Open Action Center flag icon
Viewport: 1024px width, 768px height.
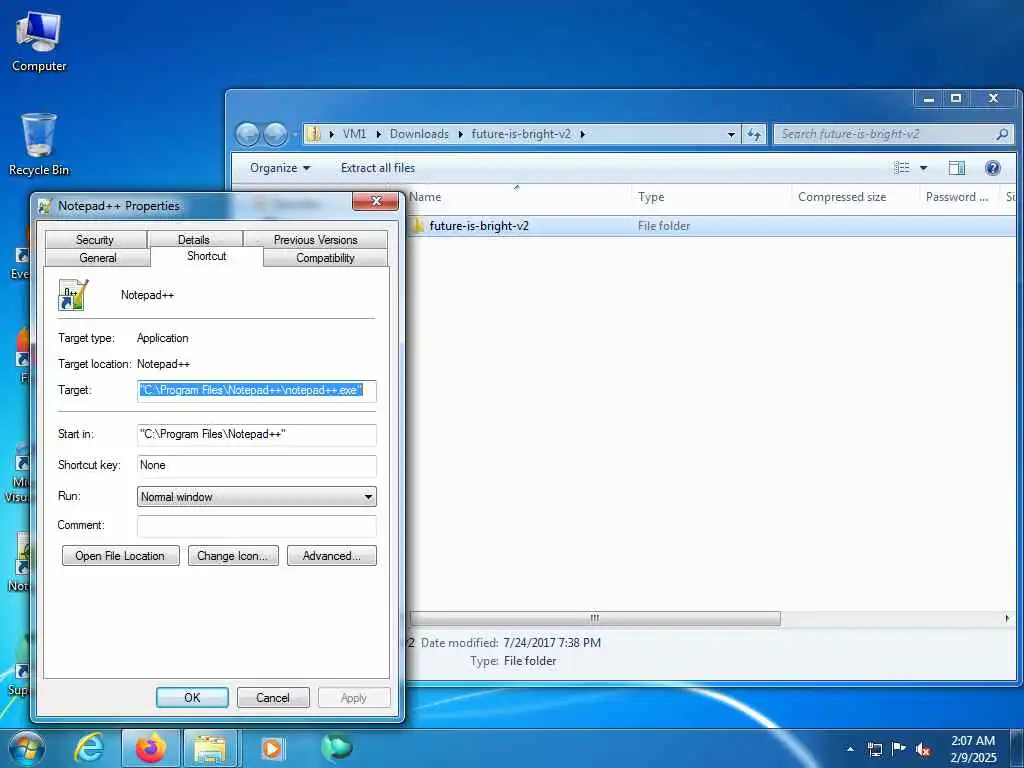[899, 749]
